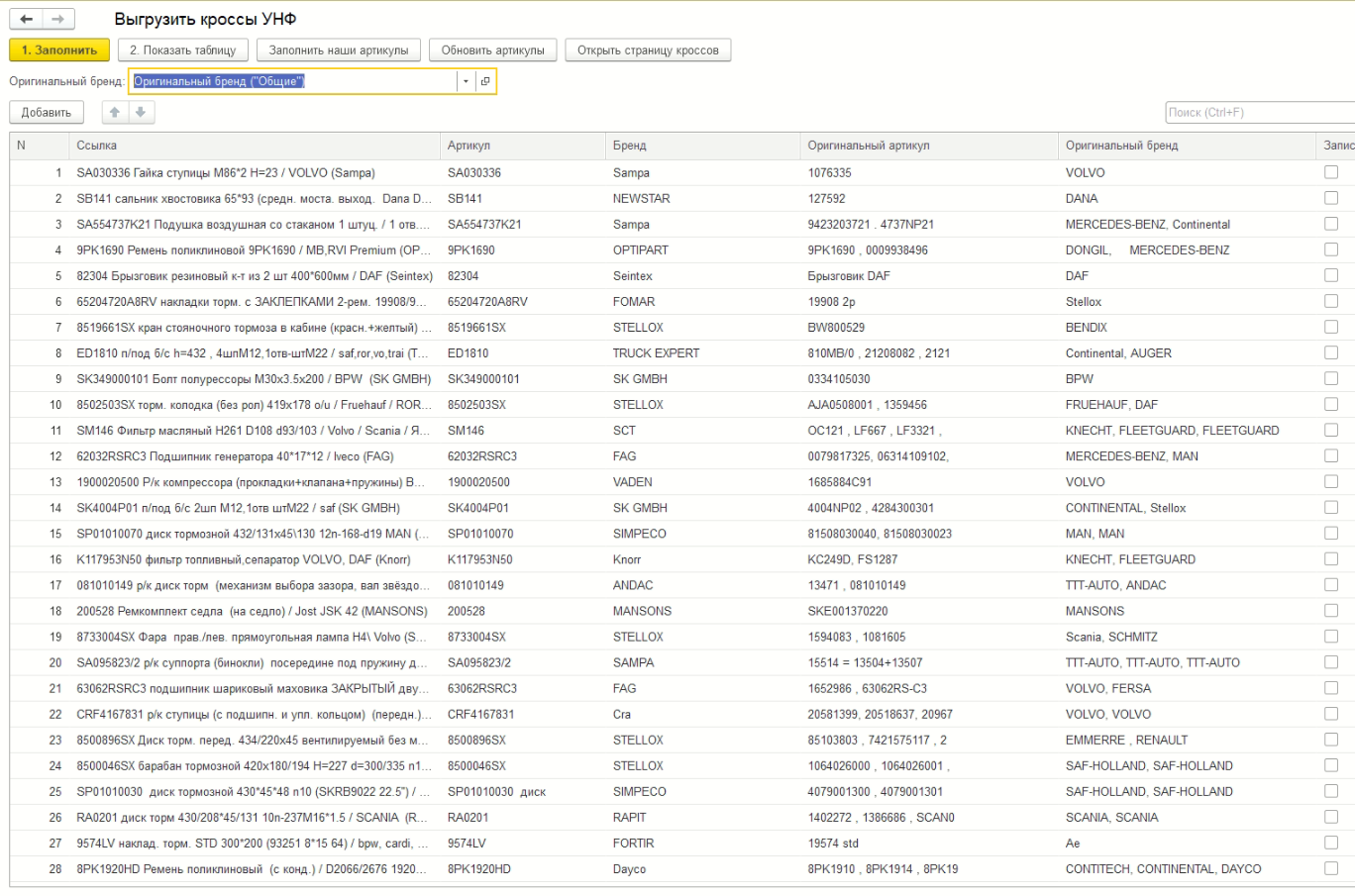Click Обновить артикулы button
Viewport: 1355px width, 896px height.
coord(493,50)
